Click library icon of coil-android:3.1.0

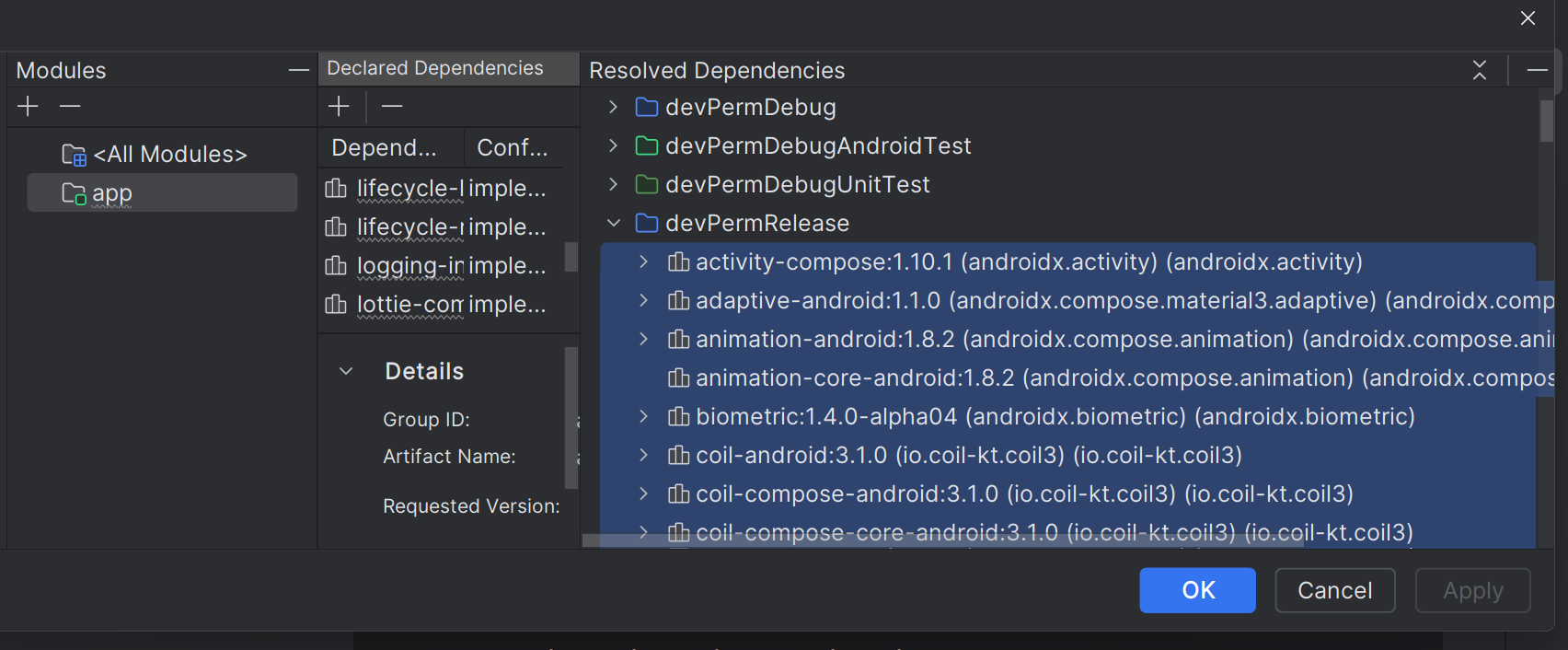tap(678, 456)
